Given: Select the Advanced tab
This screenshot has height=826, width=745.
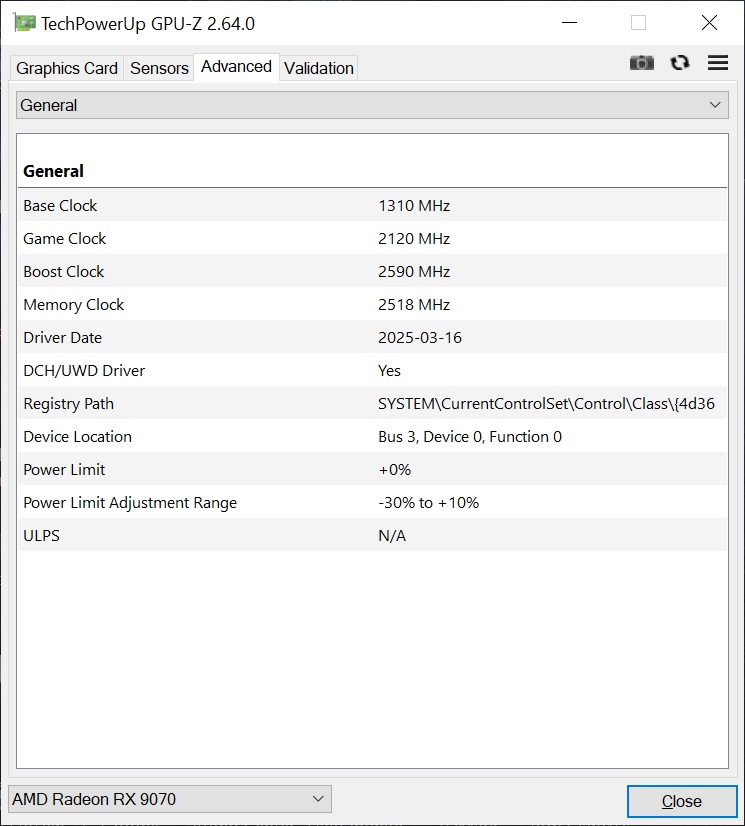Looking at the screenshot, I should (237, 67).
